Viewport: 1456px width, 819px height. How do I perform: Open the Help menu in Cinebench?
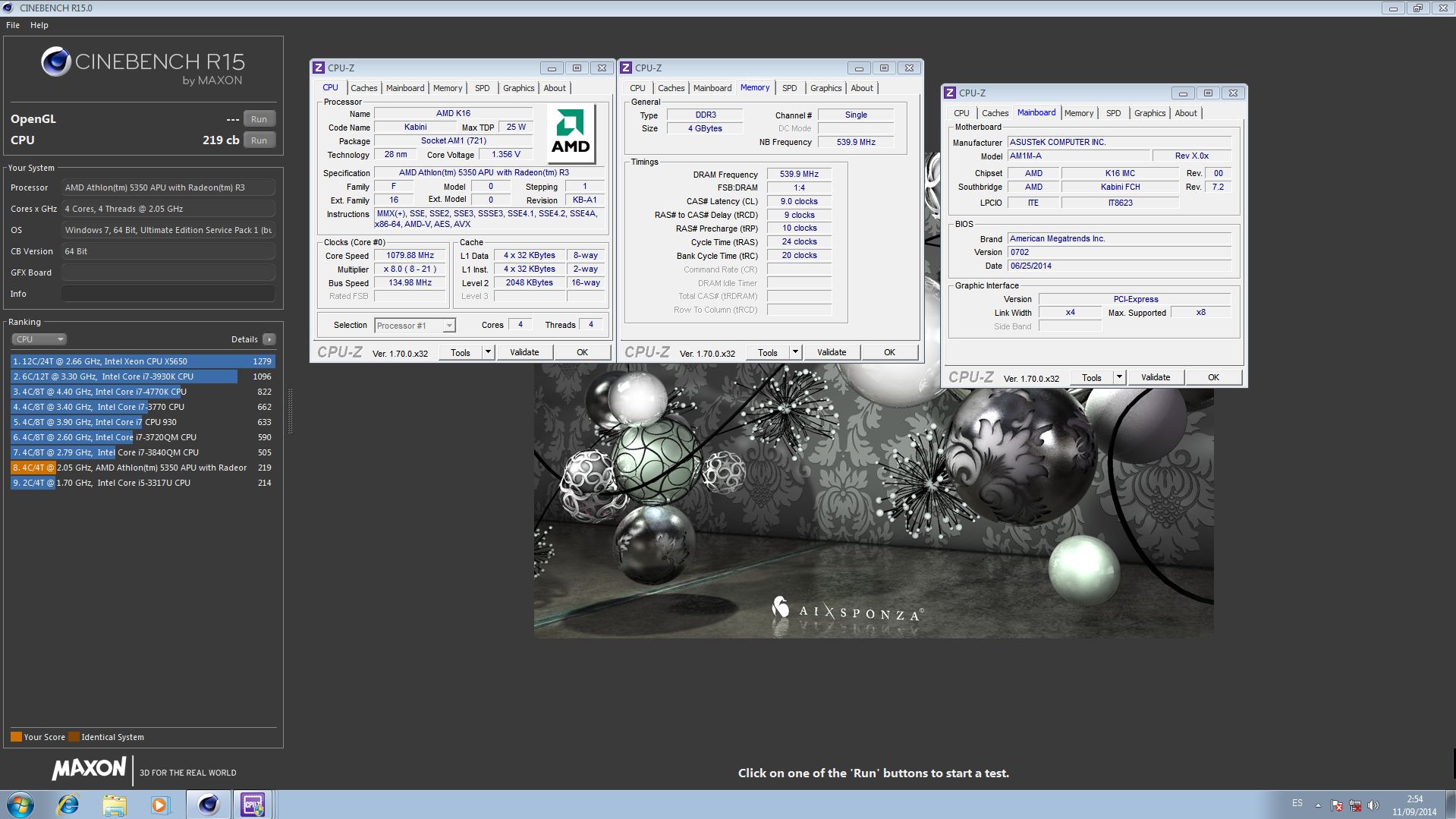[39, 25]
